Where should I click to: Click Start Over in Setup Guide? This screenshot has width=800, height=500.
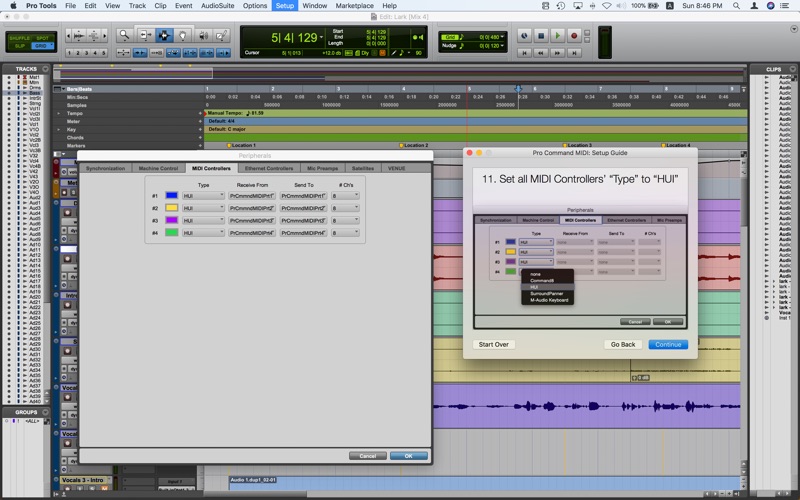[x=493, y=344]
